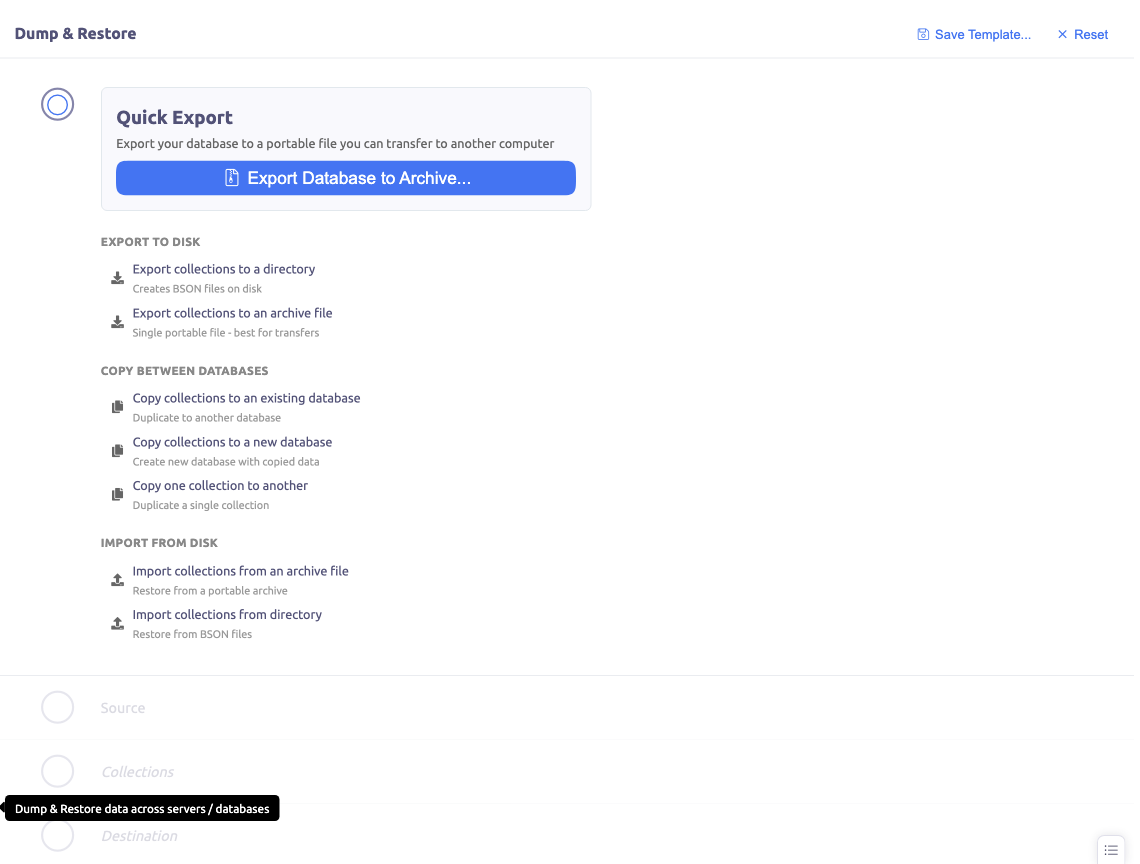Click the Save Template floppy disk icon
This screenshot has width=1140, height=864.
point(923,34)
